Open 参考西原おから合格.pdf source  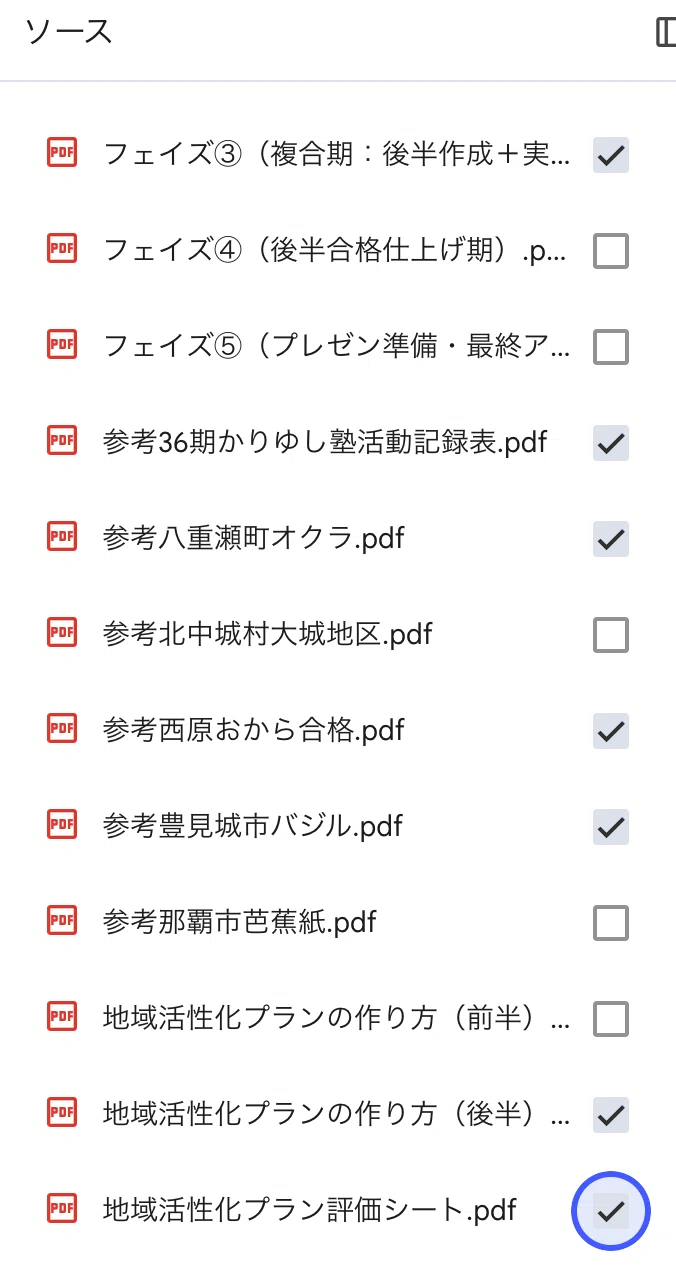(254, 729)
